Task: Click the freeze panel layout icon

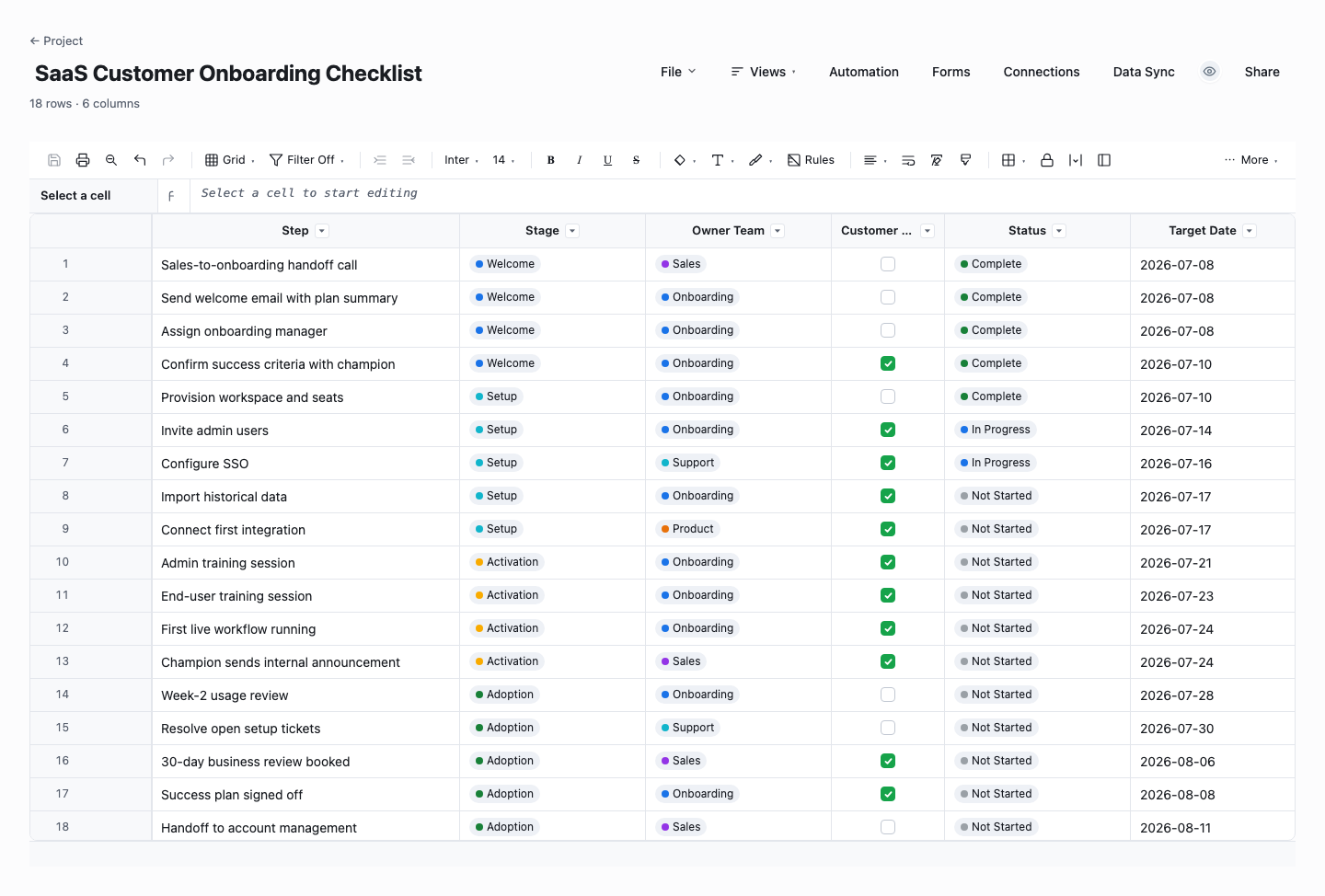Action: [1104, 160]
